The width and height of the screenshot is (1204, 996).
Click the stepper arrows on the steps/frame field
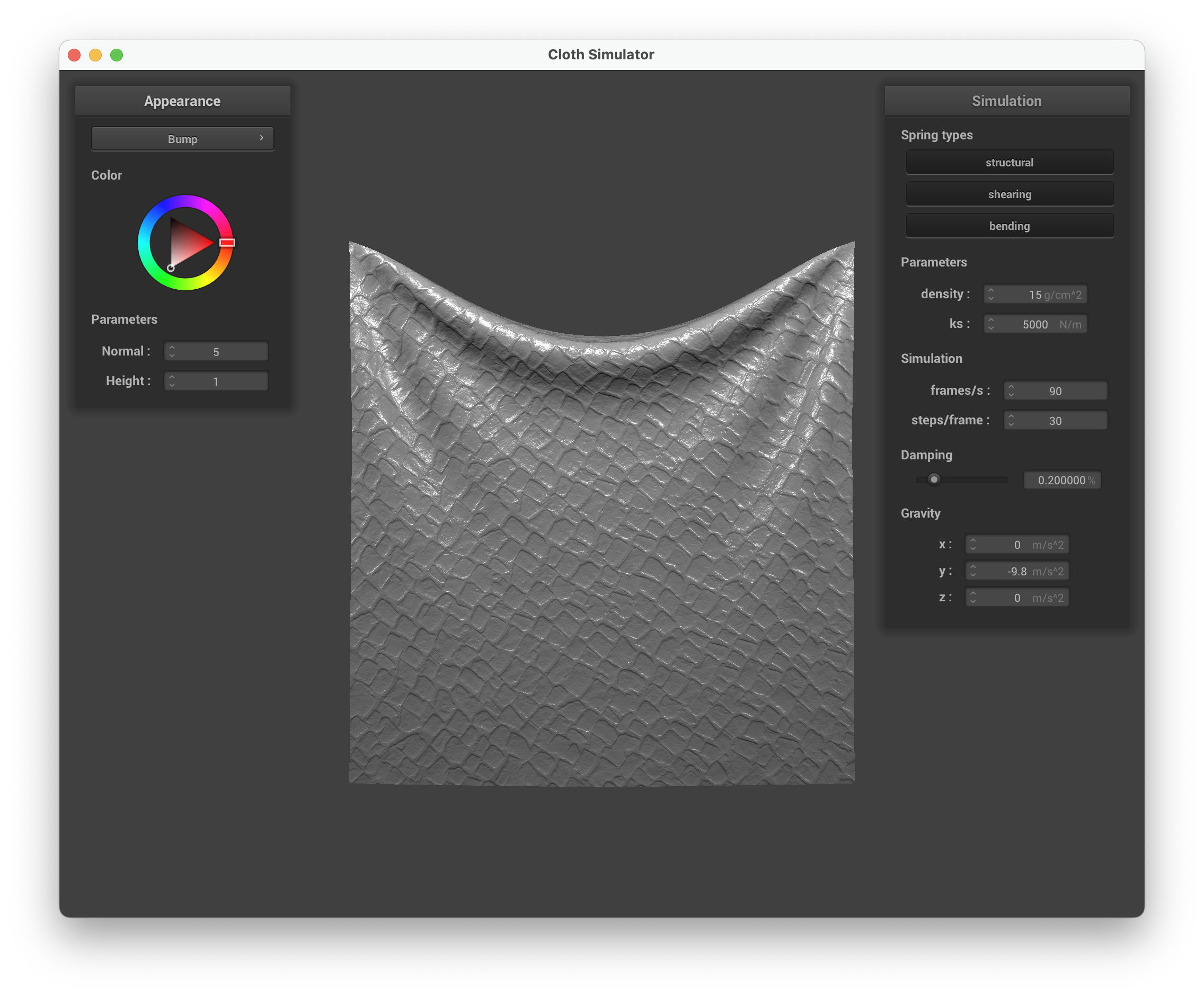pos(1011,421)
